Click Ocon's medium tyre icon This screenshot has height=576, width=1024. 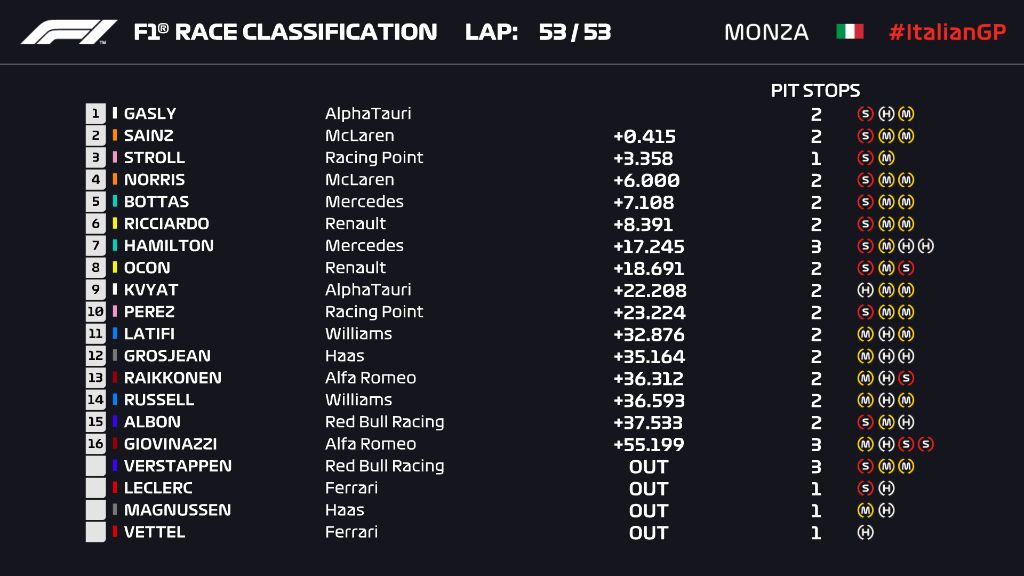[x=886, y=268]
